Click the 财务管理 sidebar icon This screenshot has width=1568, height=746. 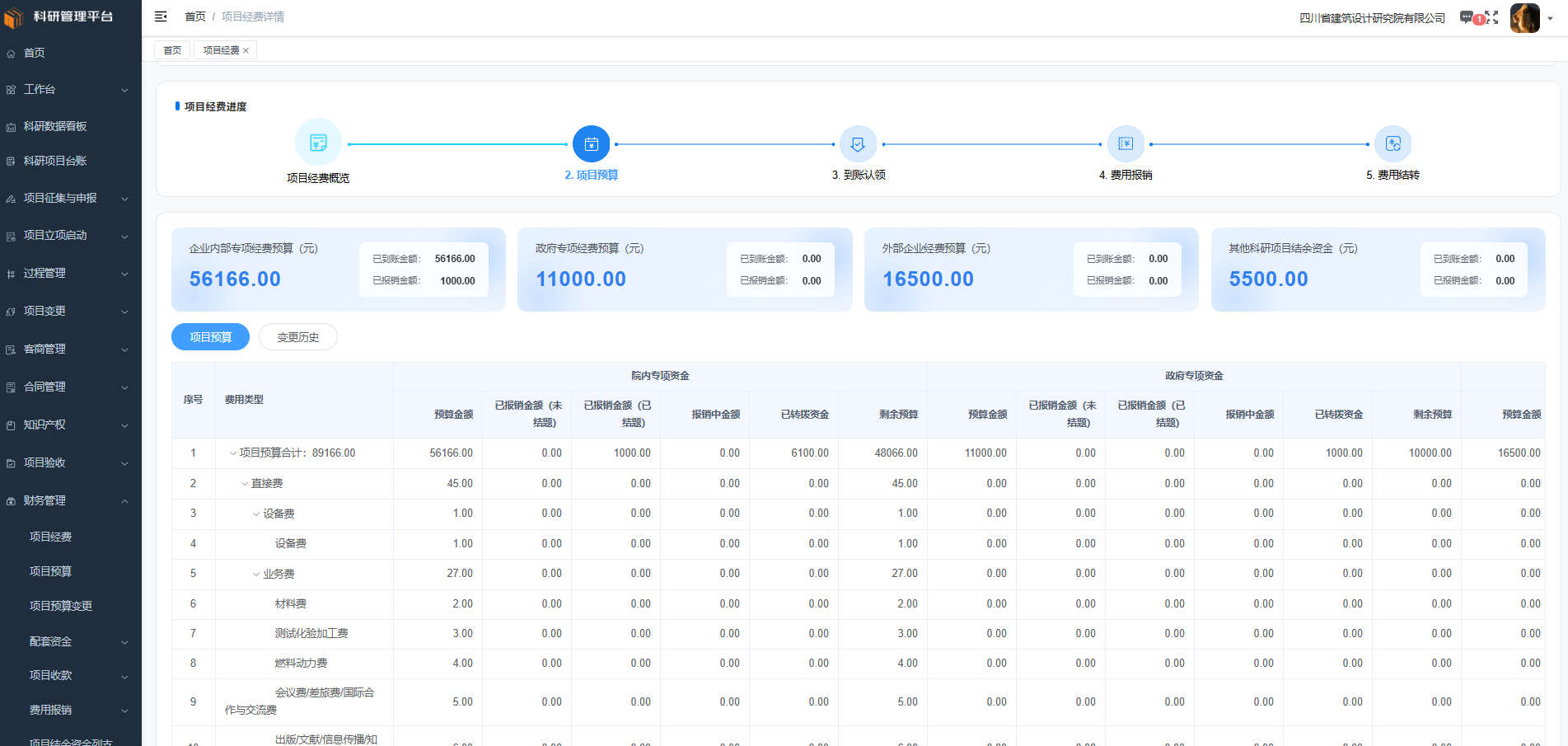point(11,501)
